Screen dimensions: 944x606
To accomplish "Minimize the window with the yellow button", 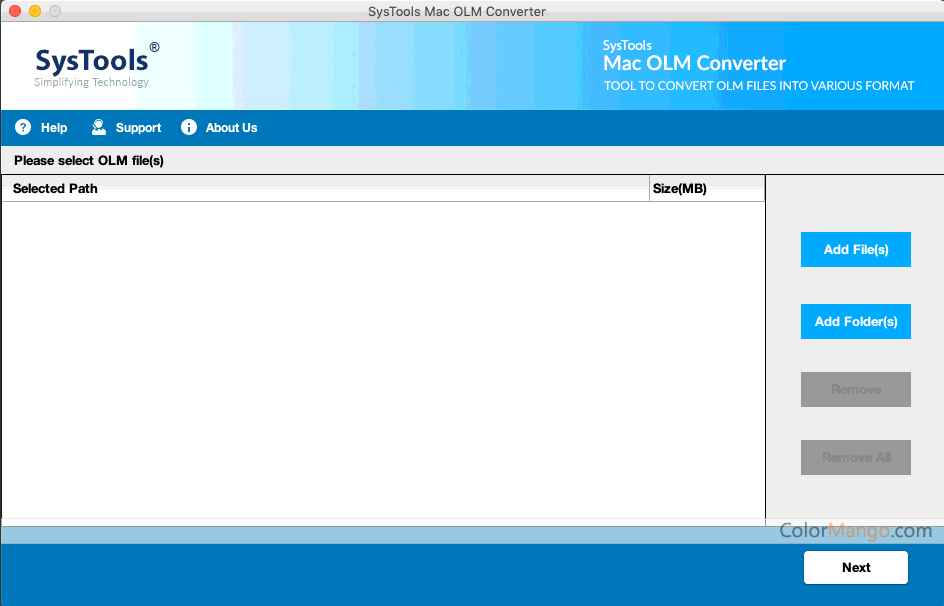I will point(35,11).
